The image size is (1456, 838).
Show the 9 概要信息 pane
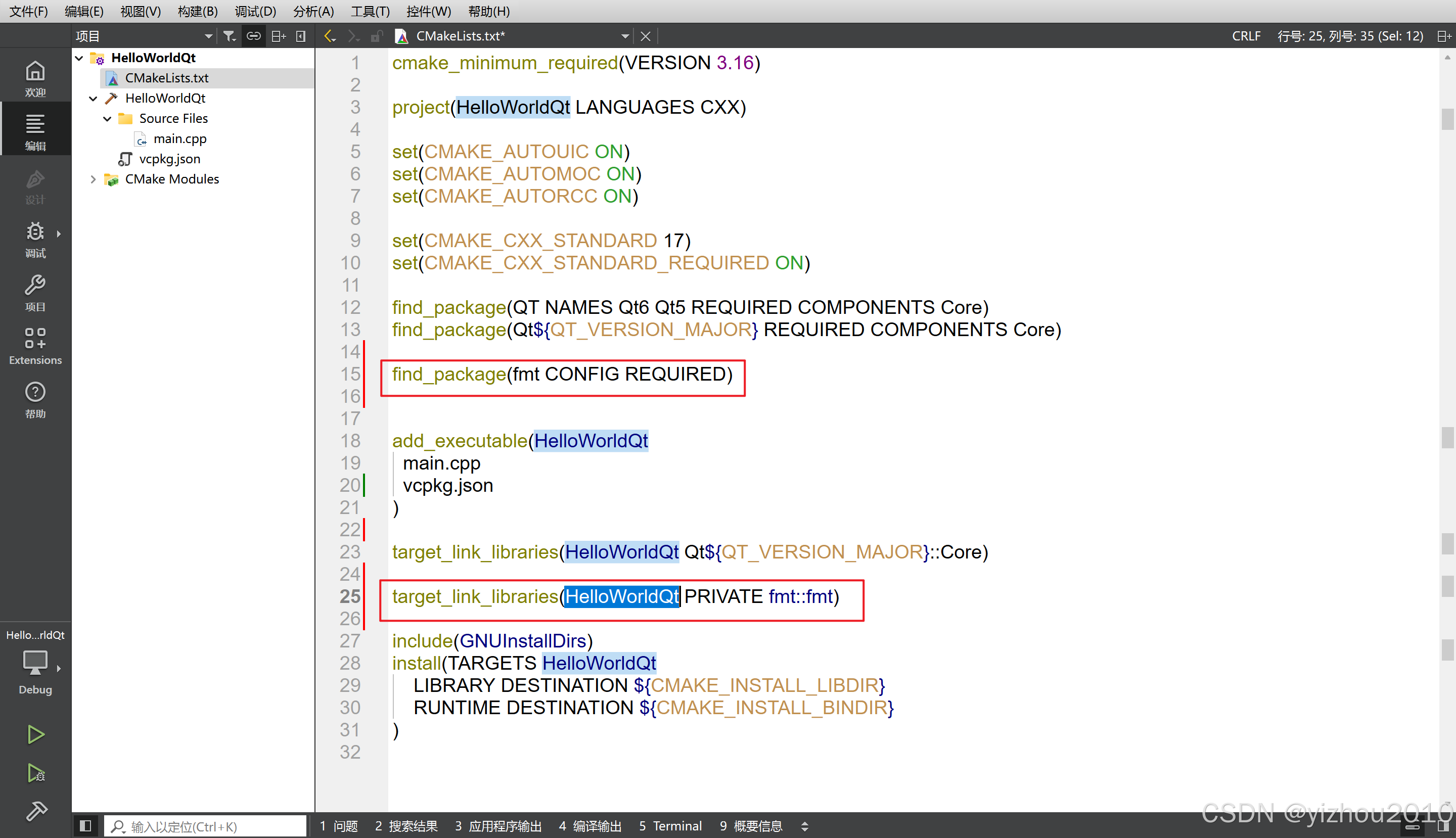point(751,826)
